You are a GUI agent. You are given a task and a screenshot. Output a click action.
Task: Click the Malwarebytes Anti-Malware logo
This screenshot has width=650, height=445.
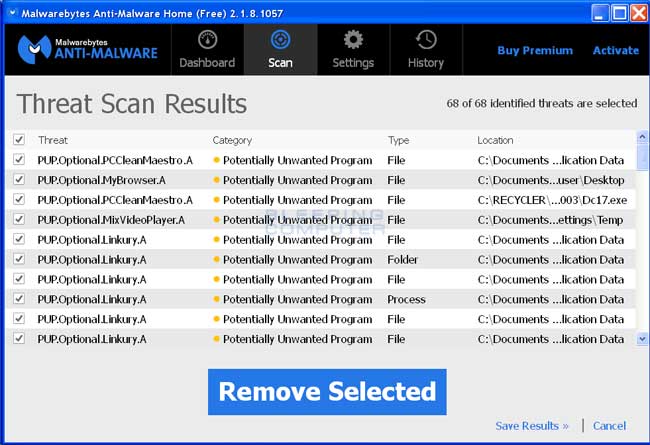tap(87, 49)
